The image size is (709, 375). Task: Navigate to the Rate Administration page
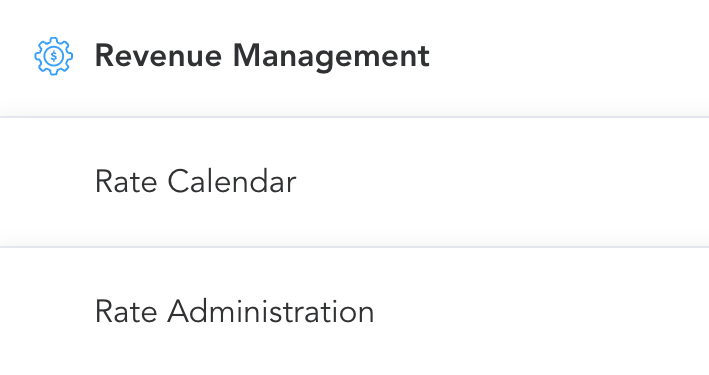tap(354, 312)
